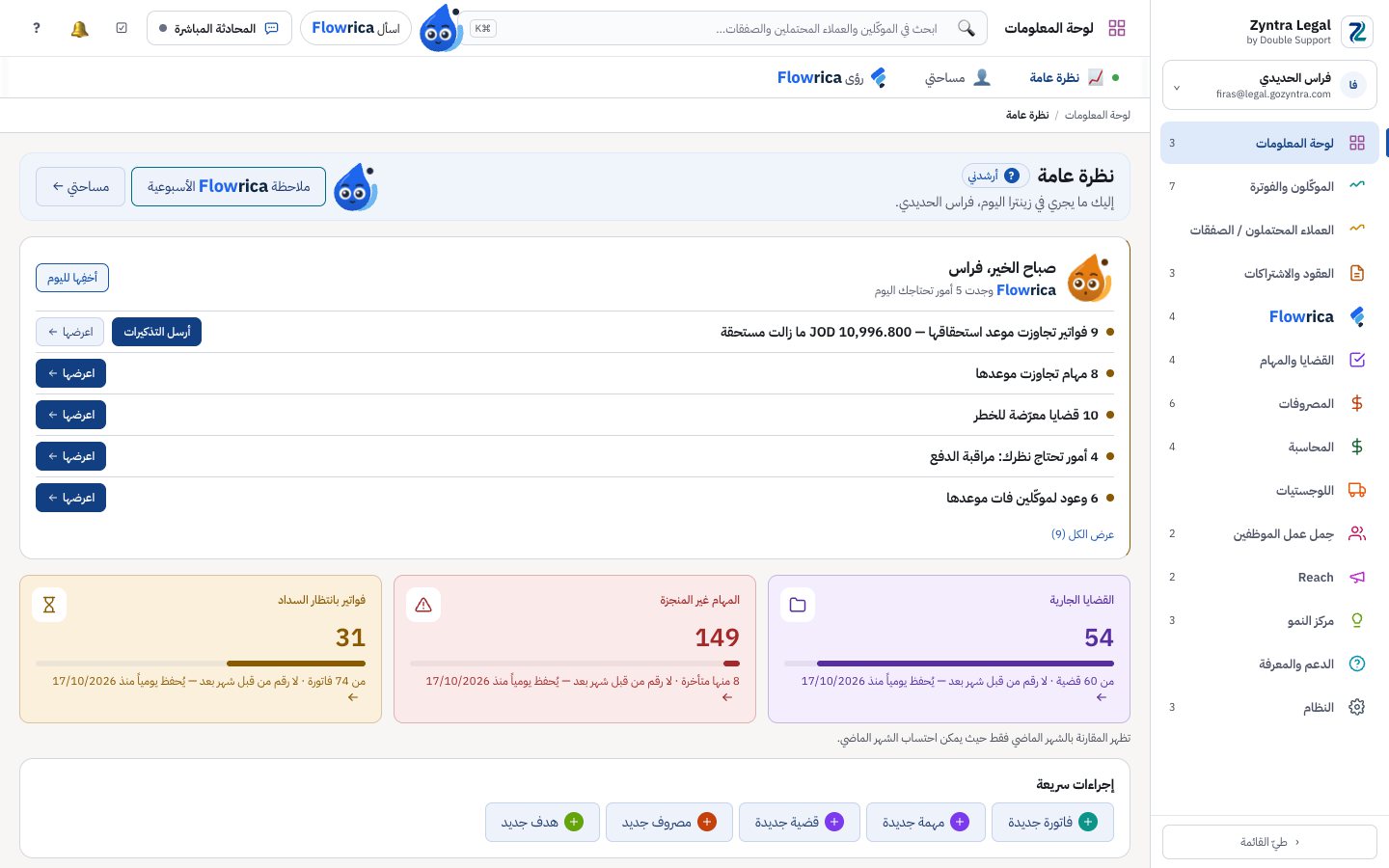Go to مساحتي arrow button in header
Viewport: 1389px width, 868px height.
[x=80, y=186]
